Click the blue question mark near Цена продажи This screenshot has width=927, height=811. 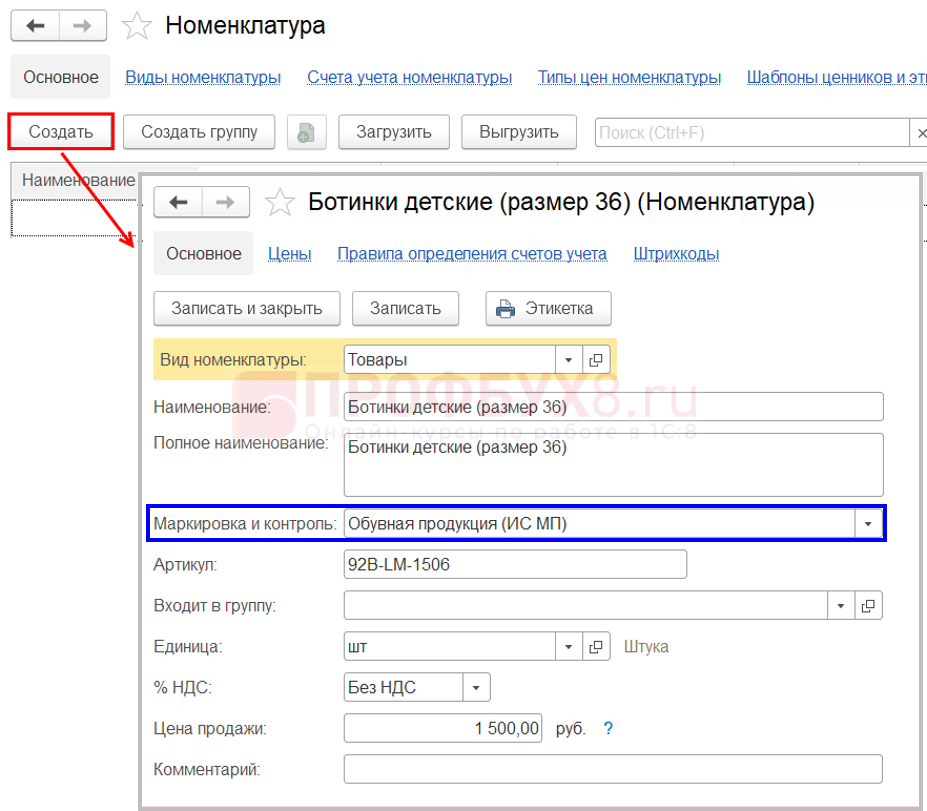(x=608, y=728)
